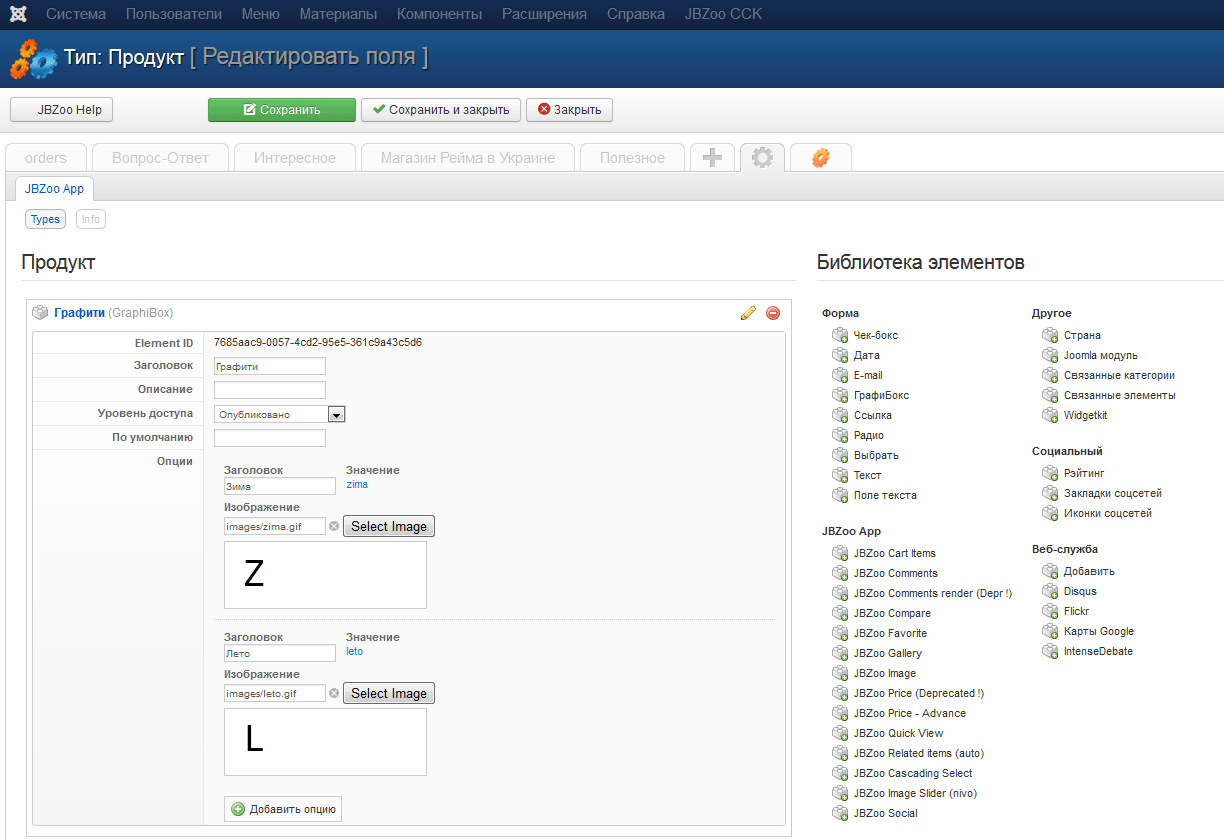Open the gray gear settings tab
Viewport: 1224px width, 840px height.
(x=762, y=158)
